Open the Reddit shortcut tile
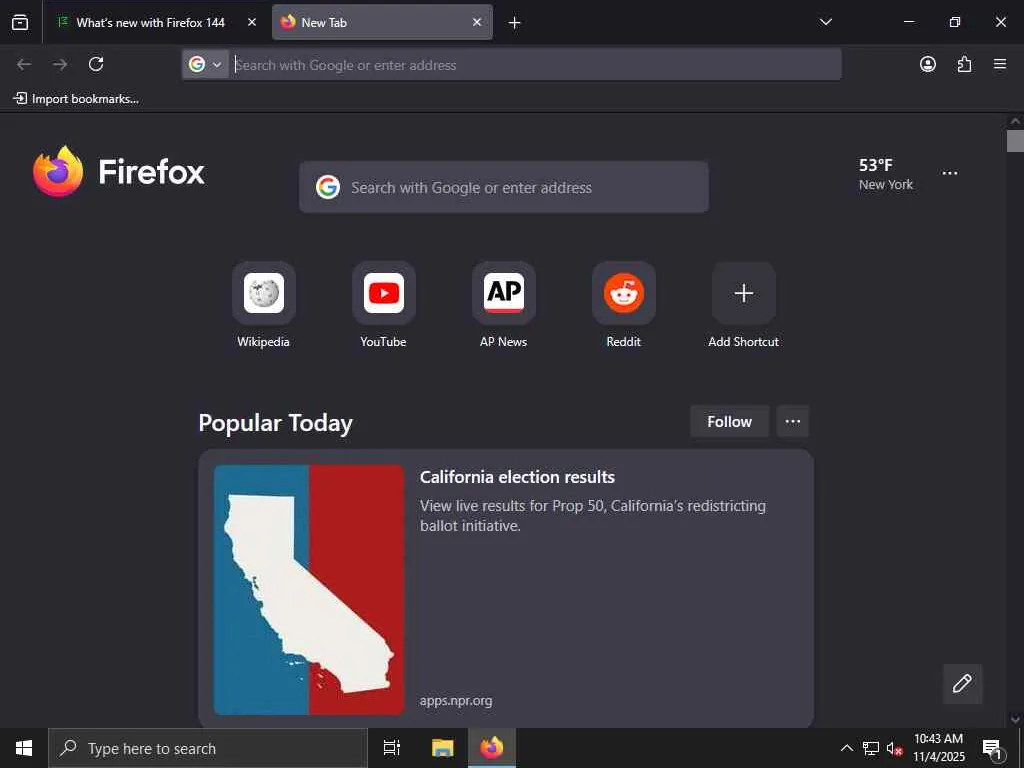 point(624,293)
